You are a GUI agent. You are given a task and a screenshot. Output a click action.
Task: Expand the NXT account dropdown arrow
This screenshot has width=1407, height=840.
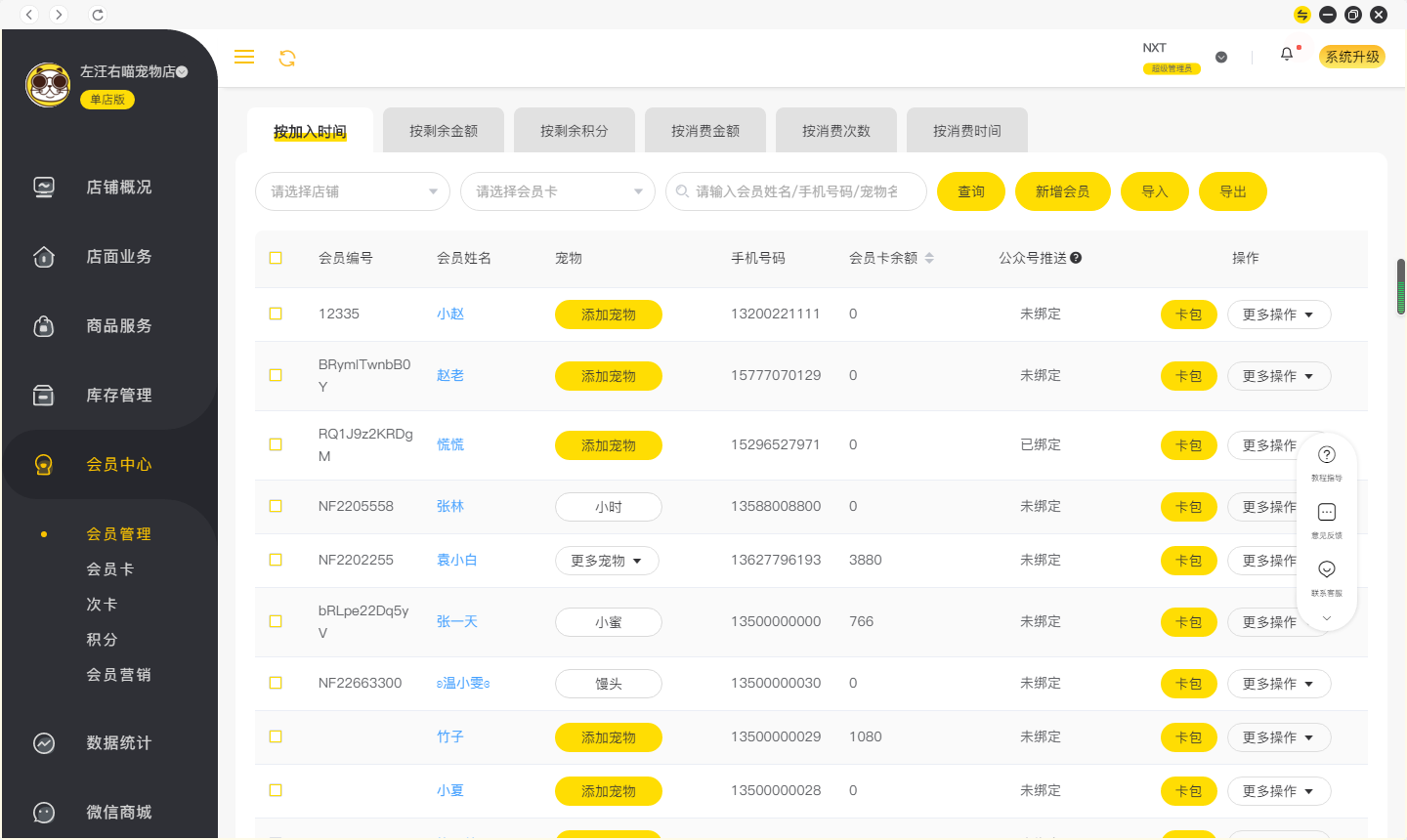pyautogui.click(x=1221, y=57)
